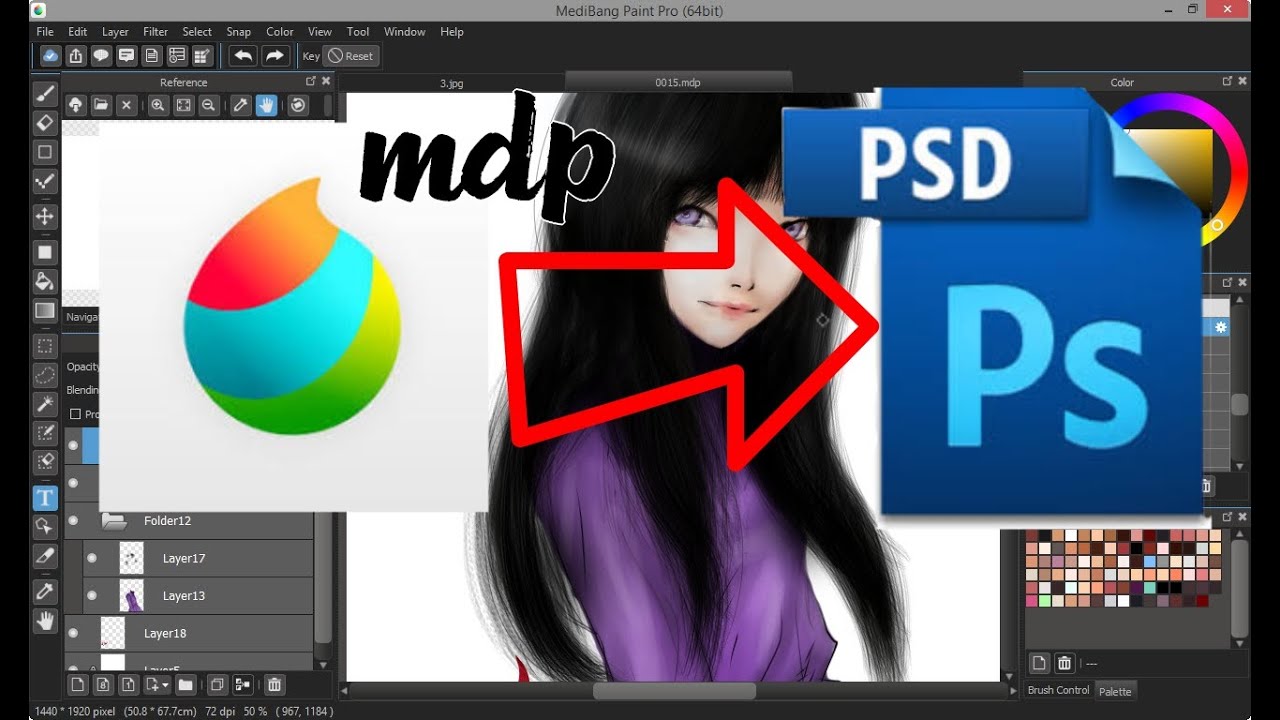Add new 8-bit layer
Image resolution: width=1280 pixels, height=720 pixels.
tap(103, 685)
